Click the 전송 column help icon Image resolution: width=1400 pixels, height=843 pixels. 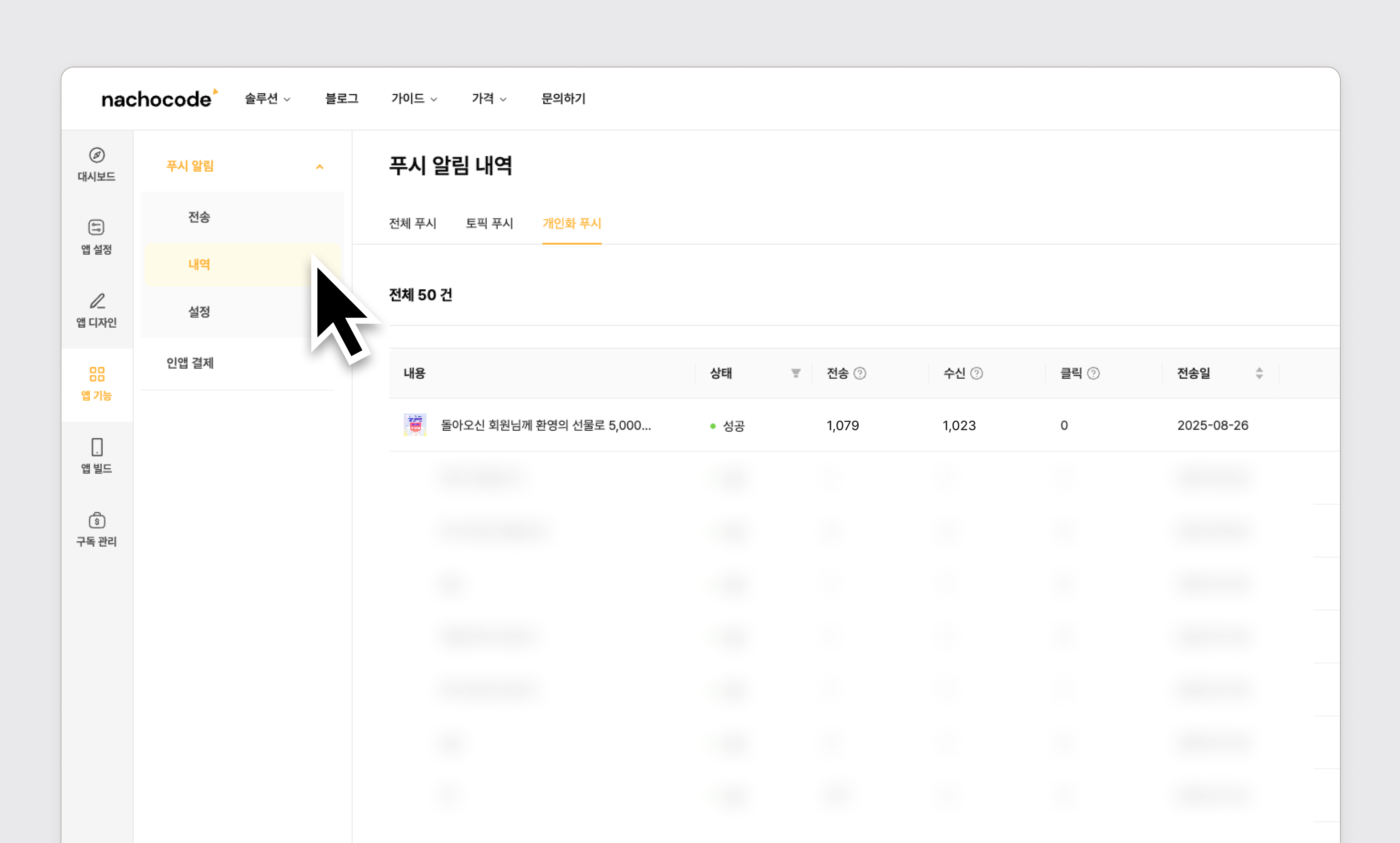pos(860,373)
